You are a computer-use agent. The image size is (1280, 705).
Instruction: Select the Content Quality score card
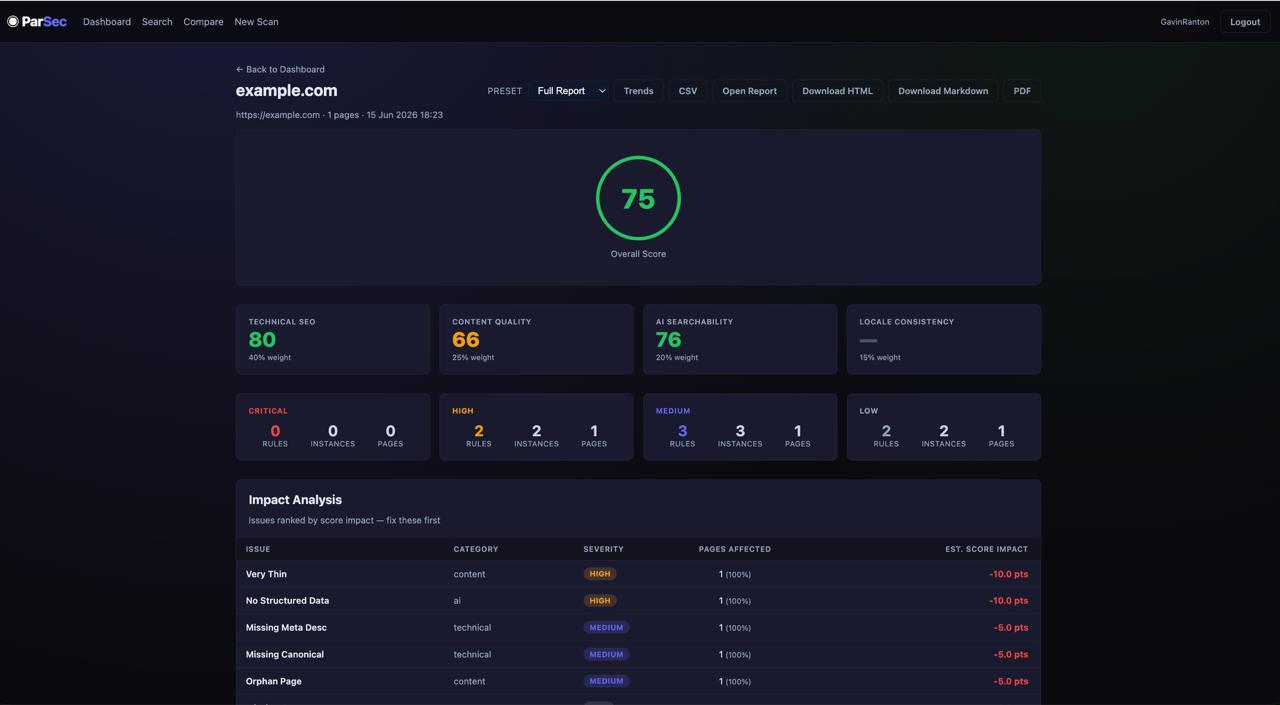tap(536, 340)
